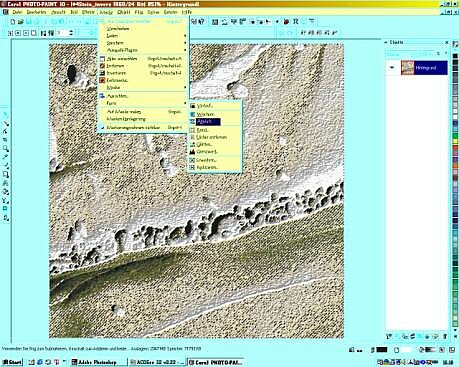This screenshot has width=459, height=367.
Task: Select the Hintergrund layer name in Objekte docker
Action: click(426, 68)
